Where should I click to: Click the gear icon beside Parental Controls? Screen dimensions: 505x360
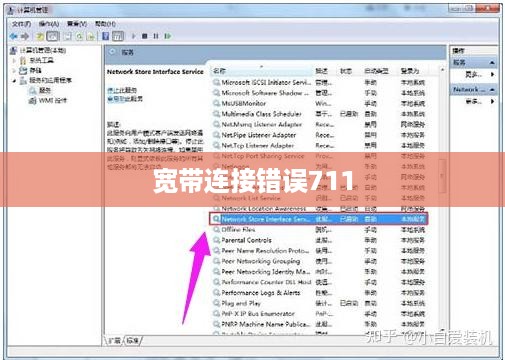[217, 240]
